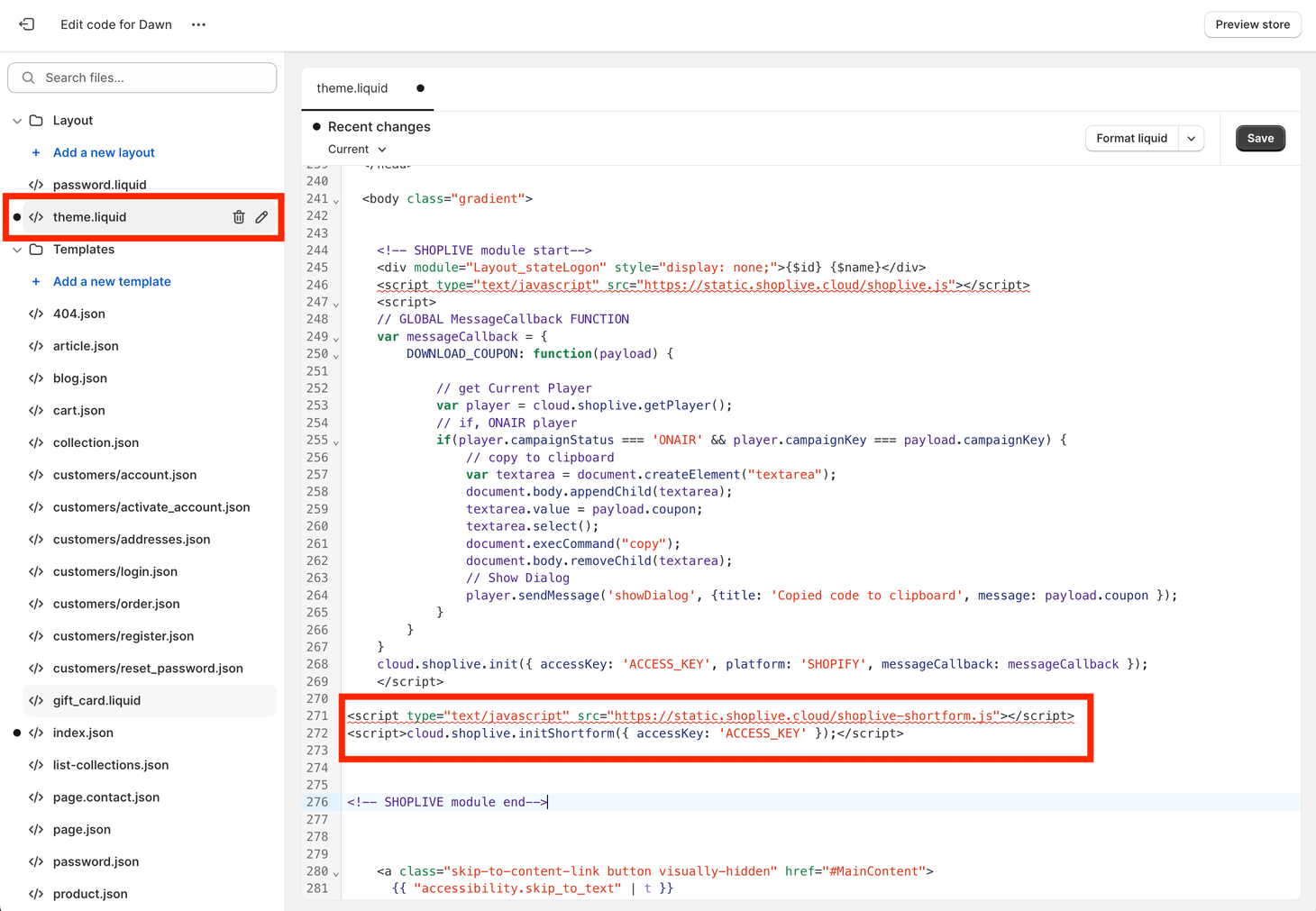Click the unsaved-changes dot on theme.liquid tab
Image resolution: width=1316 pixels, height=911 pixels.
click(x=420, y=88)
